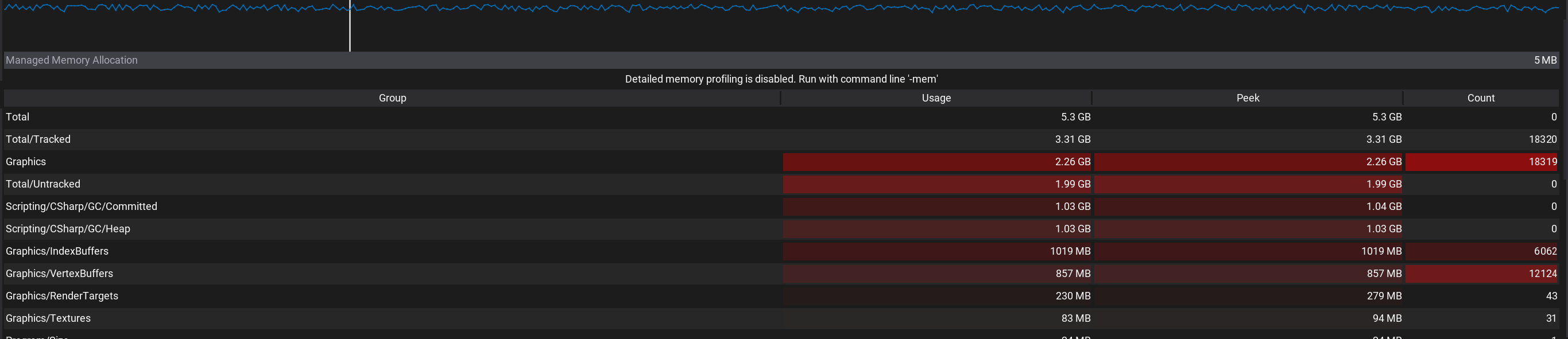
Task: Select the Graphics/IndexBuffers row
Action: (57, 251)
